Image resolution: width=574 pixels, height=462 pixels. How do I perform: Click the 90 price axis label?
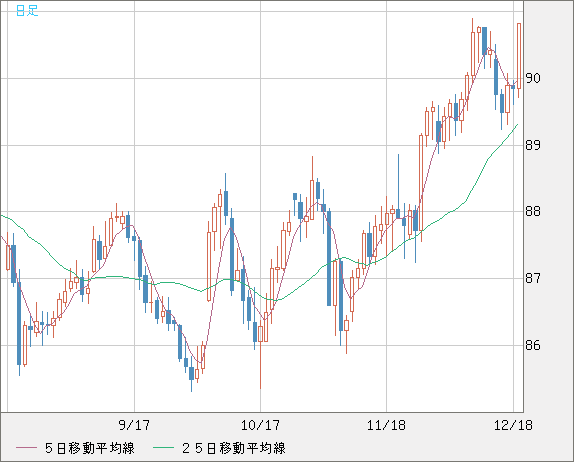click(533, 78)
